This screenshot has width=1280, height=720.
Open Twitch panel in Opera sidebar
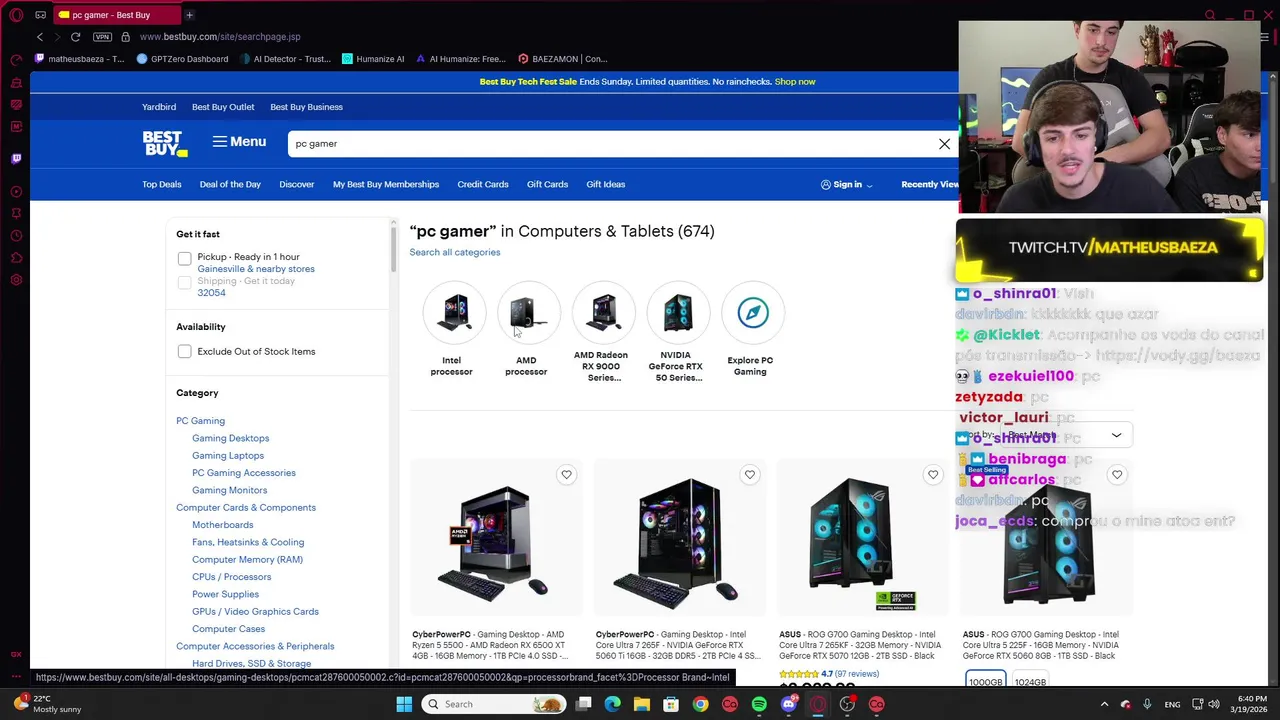pyautogui.click(x=16, y=158)
